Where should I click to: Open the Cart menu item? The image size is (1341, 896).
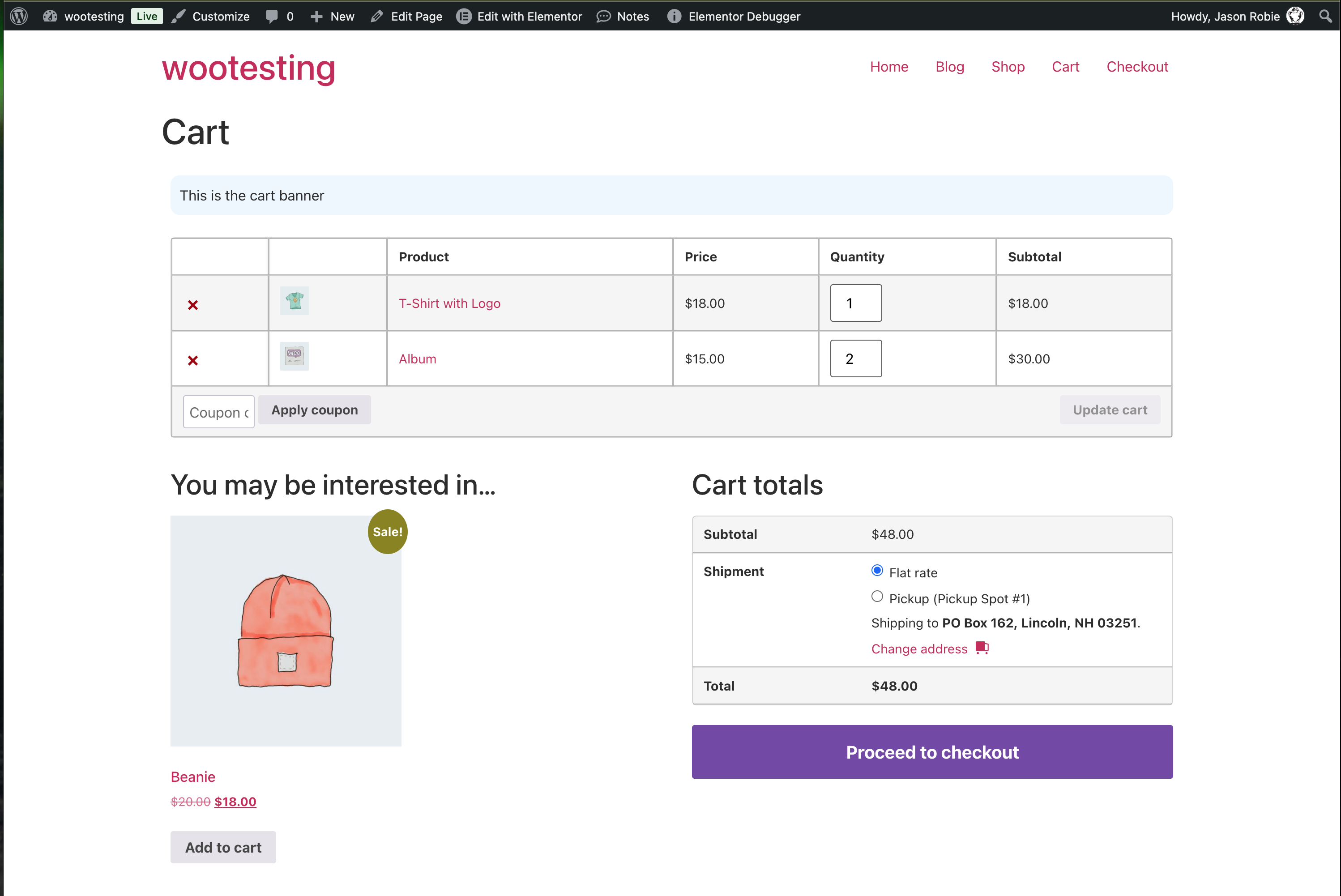click(1066, 67)
